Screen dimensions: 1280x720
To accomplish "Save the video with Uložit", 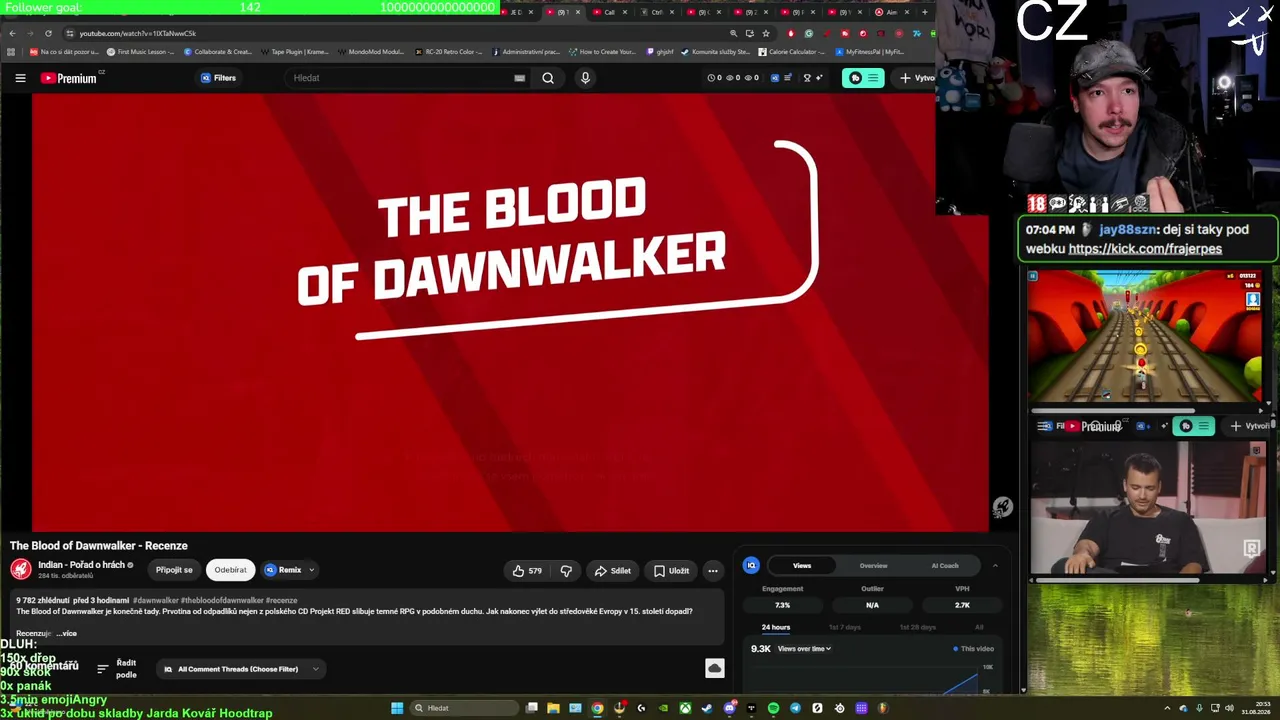I will pos(671,571).
